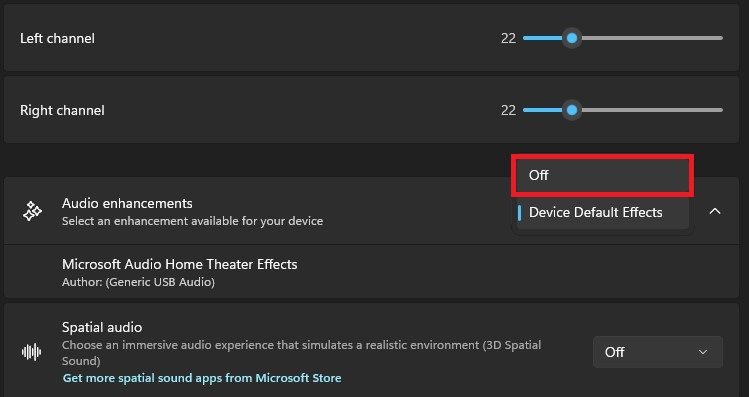Collapse the Audio enhancements section chevron

pos(715,211)
